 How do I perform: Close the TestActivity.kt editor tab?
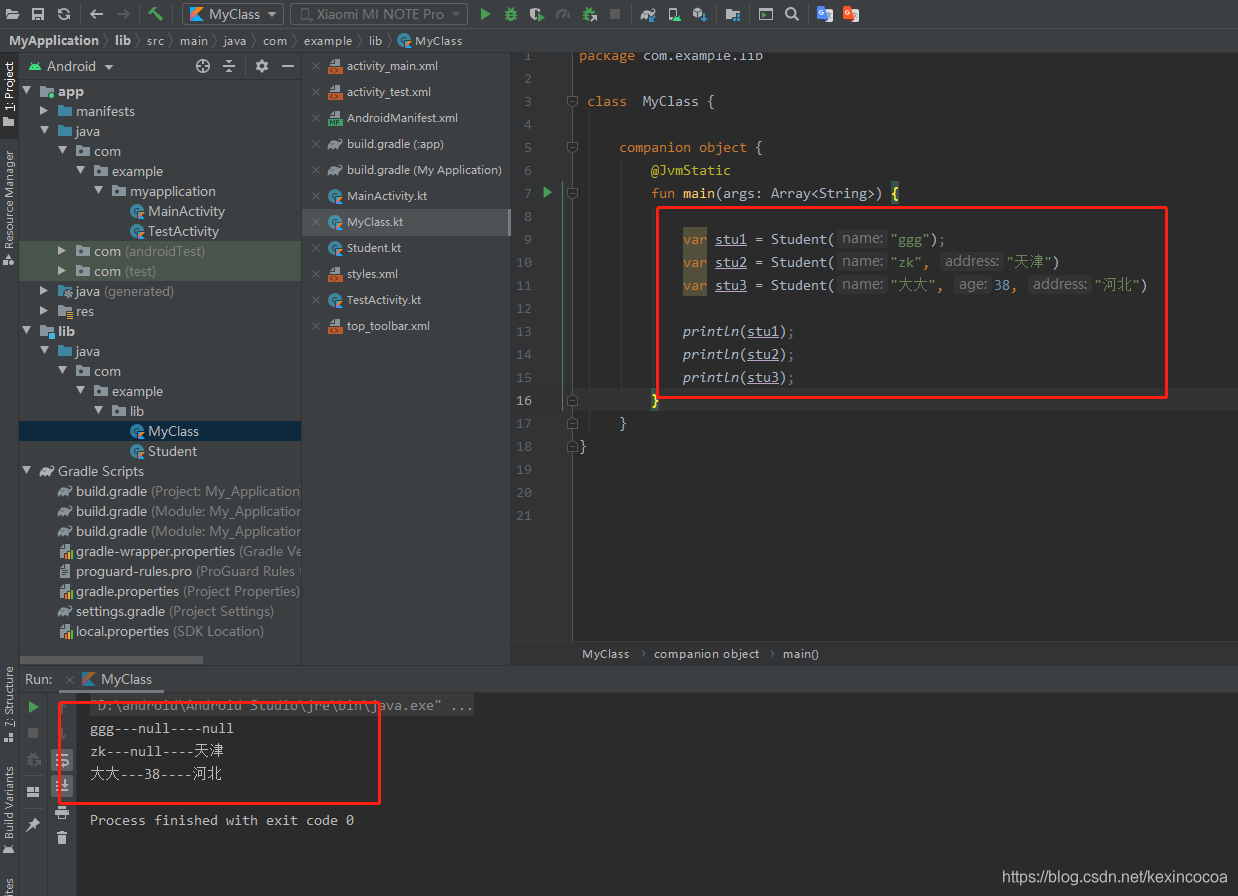[x=316, y=300]
